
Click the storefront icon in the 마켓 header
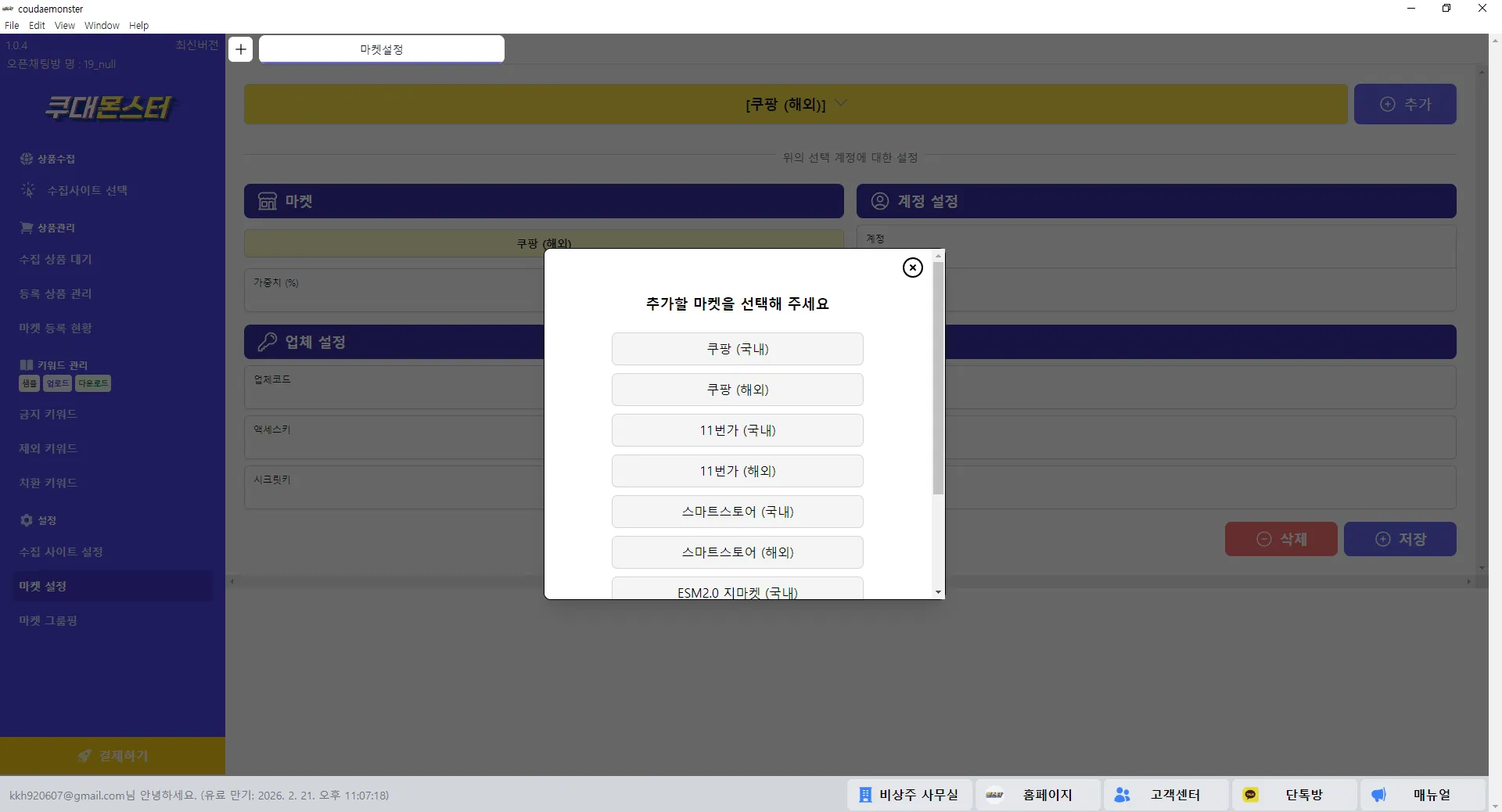click(268, 201)
